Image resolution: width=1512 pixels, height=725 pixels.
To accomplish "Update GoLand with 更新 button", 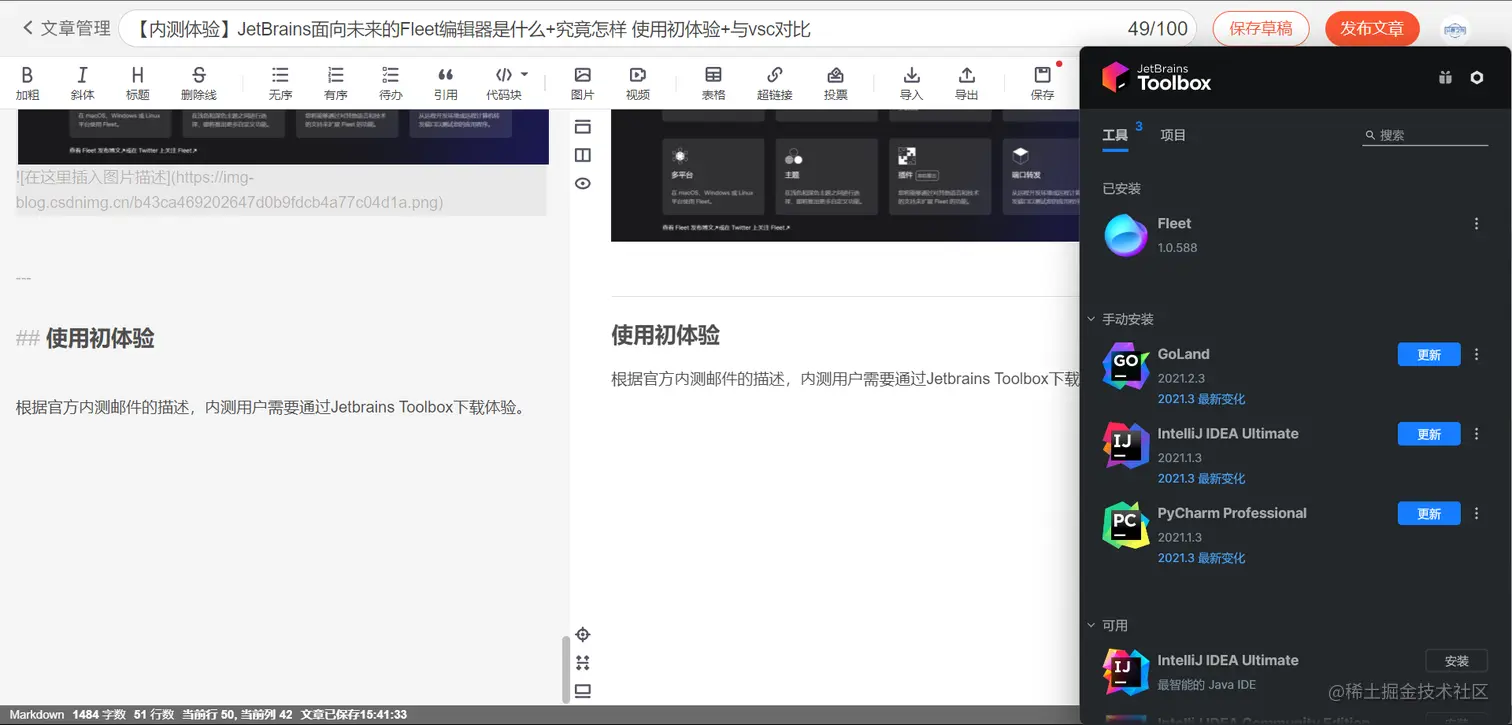I will click(x=1429, y=355).
